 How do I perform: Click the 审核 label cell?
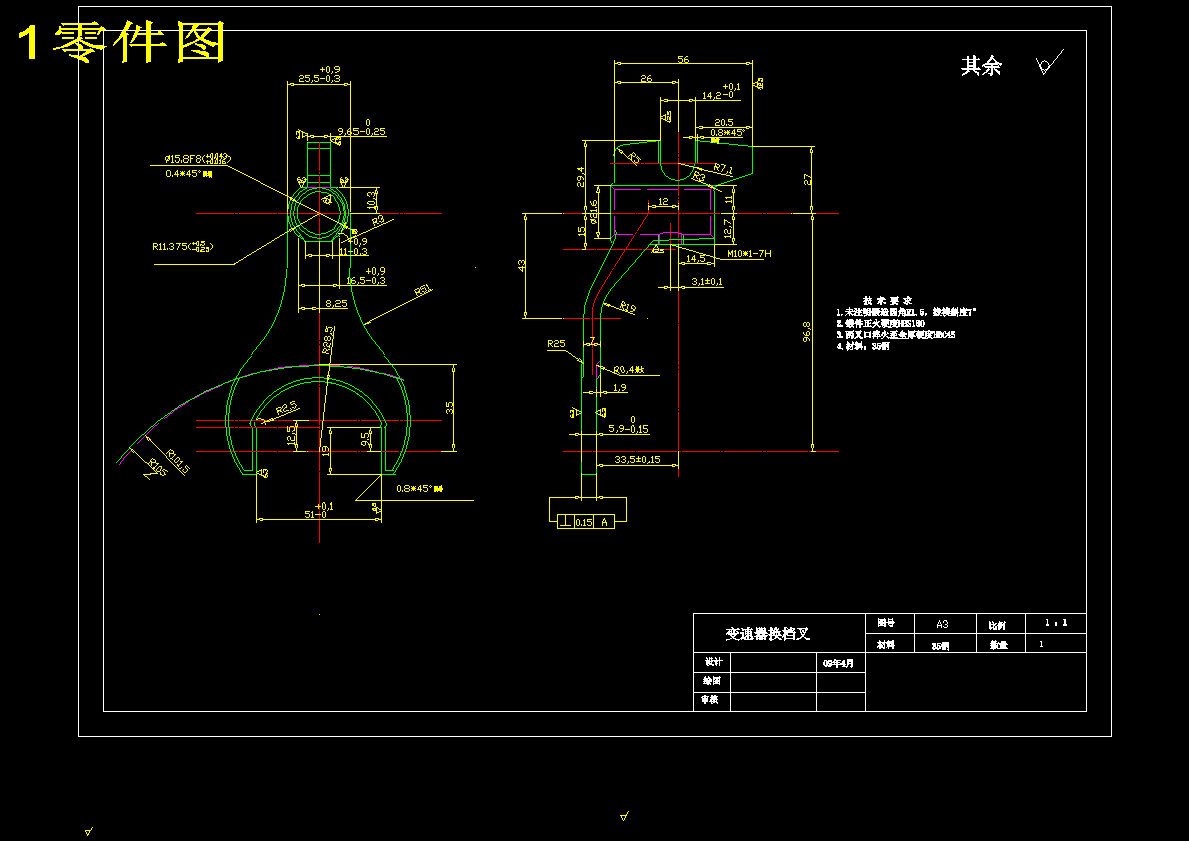pyautogui.click(x=710, y=699)
